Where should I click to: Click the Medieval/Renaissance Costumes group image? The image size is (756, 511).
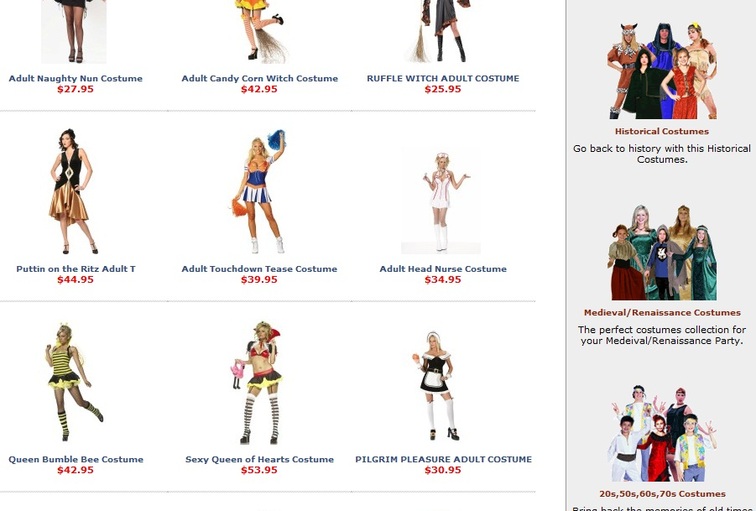click(x=662, y=252)
